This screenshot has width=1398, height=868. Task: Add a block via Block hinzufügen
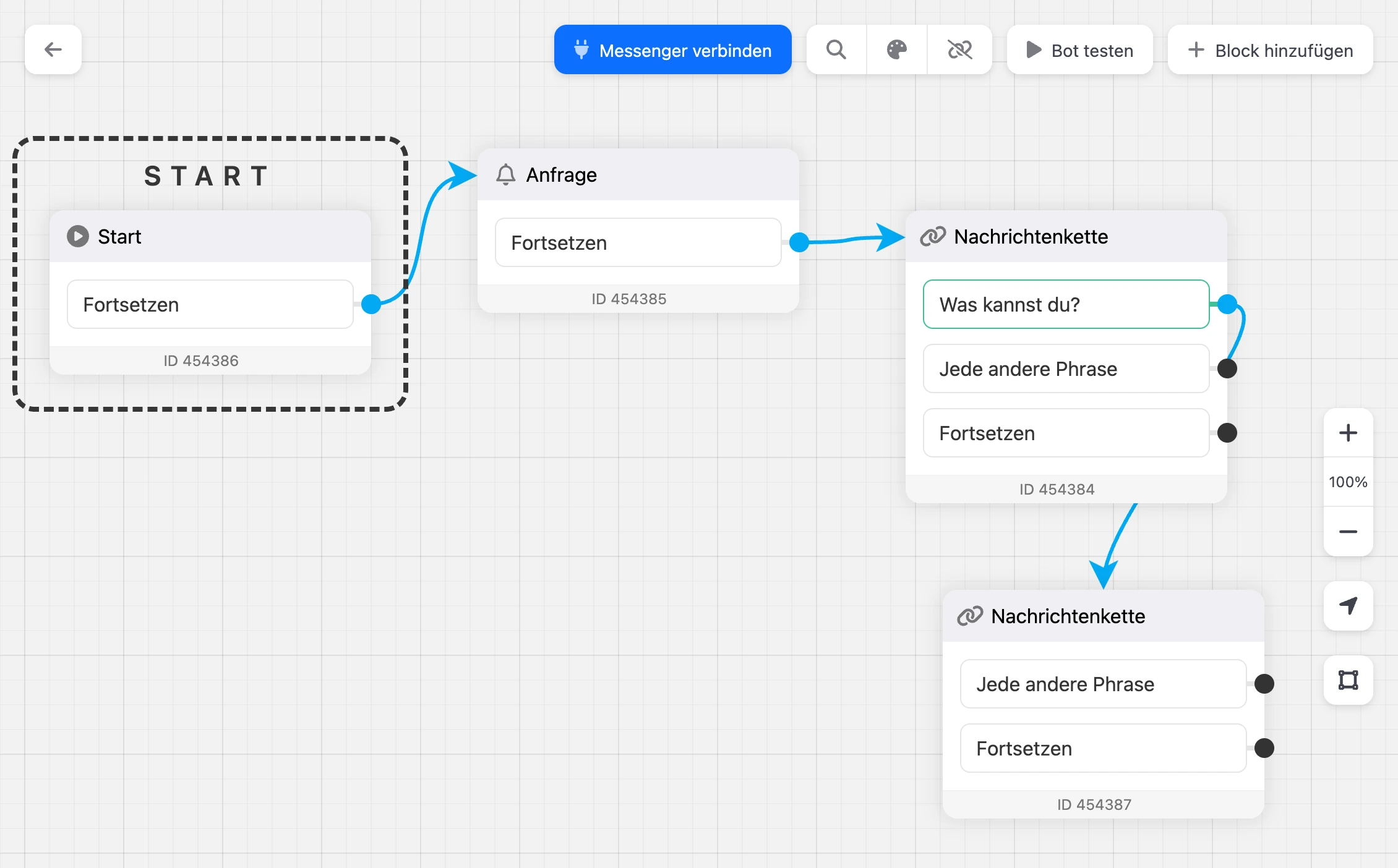point(1271,49)
